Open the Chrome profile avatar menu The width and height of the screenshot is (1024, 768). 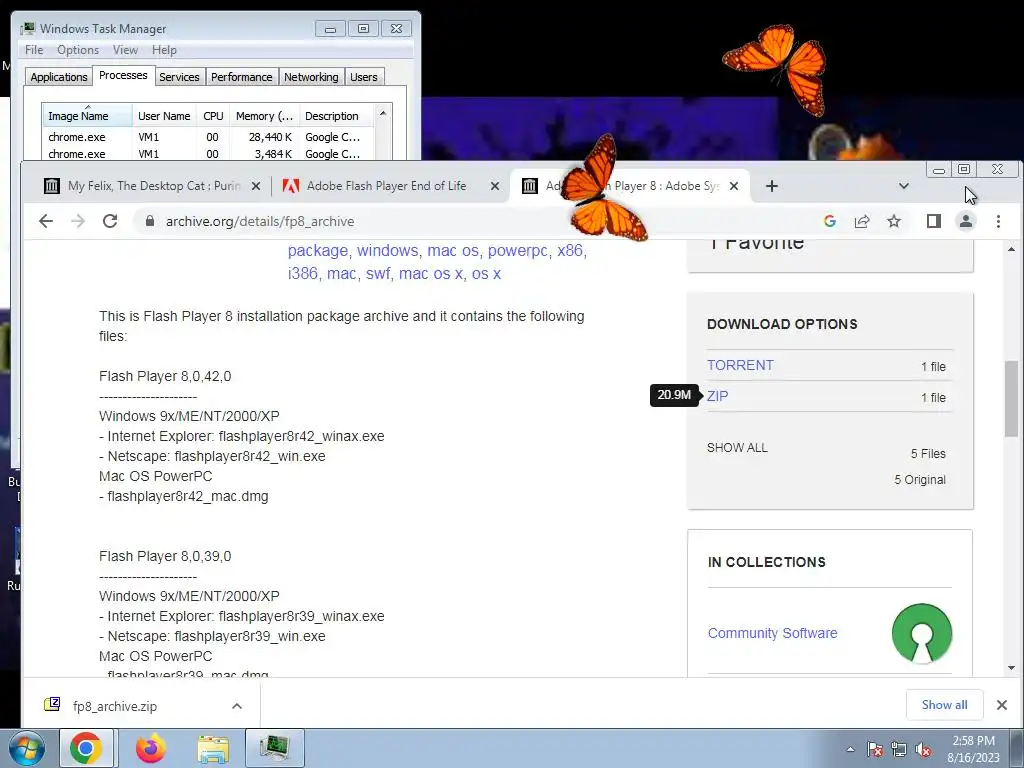(966, 221)
